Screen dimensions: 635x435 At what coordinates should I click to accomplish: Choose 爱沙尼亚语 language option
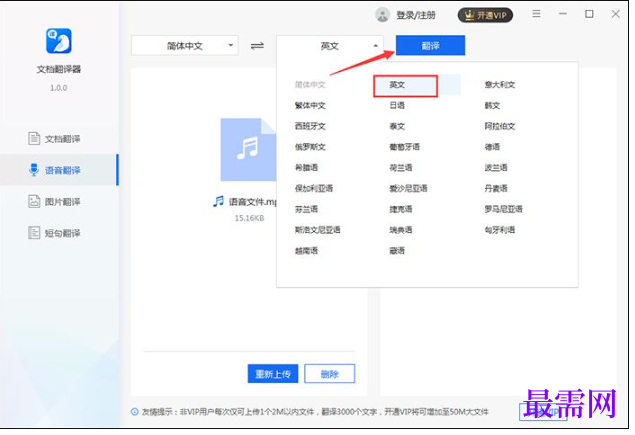408,188
